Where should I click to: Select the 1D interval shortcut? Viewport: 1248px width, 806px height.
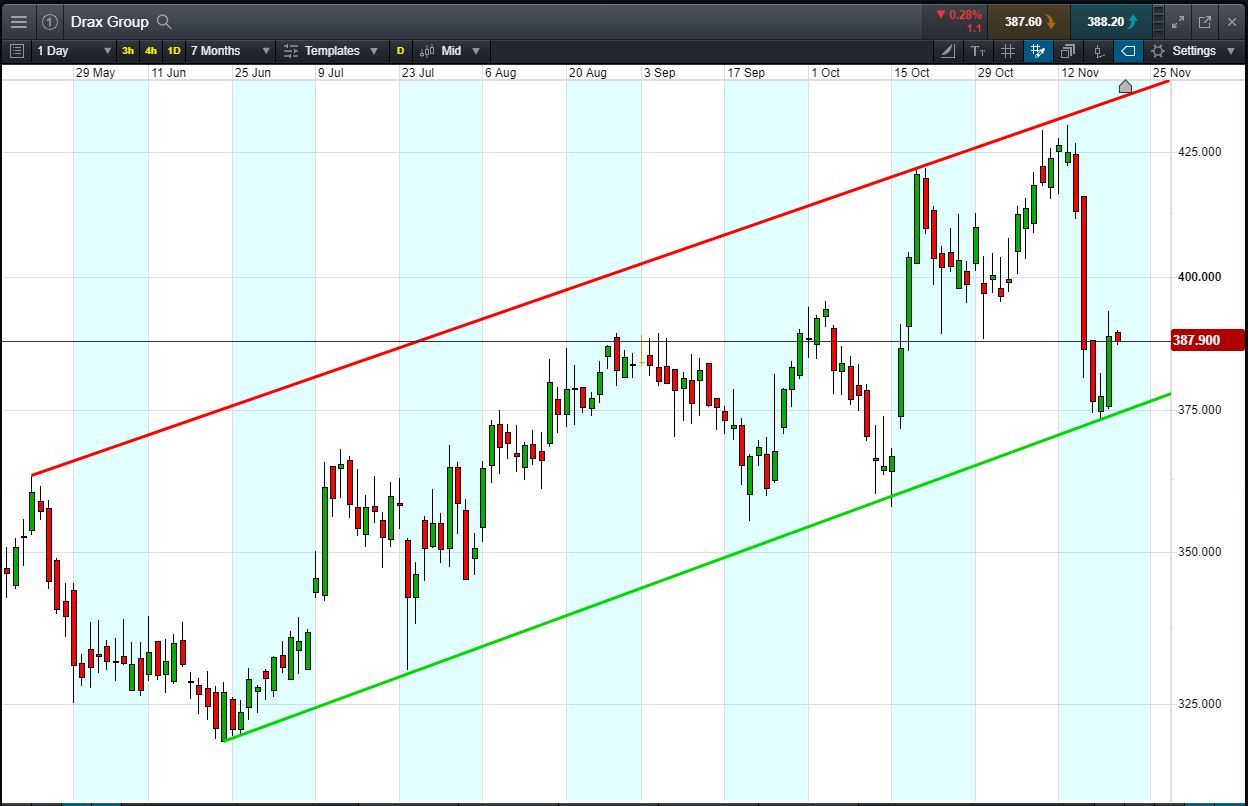(x=174, y=50)
